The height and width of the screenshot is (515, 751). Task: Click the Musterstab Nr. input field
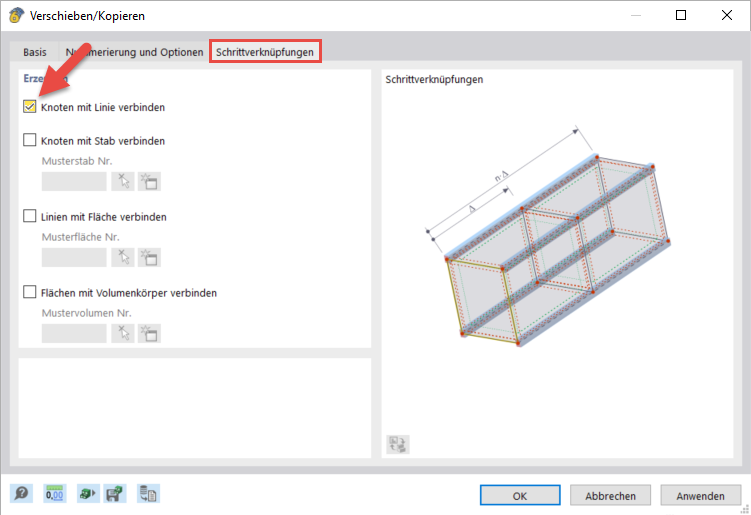(x=74, y=182)
